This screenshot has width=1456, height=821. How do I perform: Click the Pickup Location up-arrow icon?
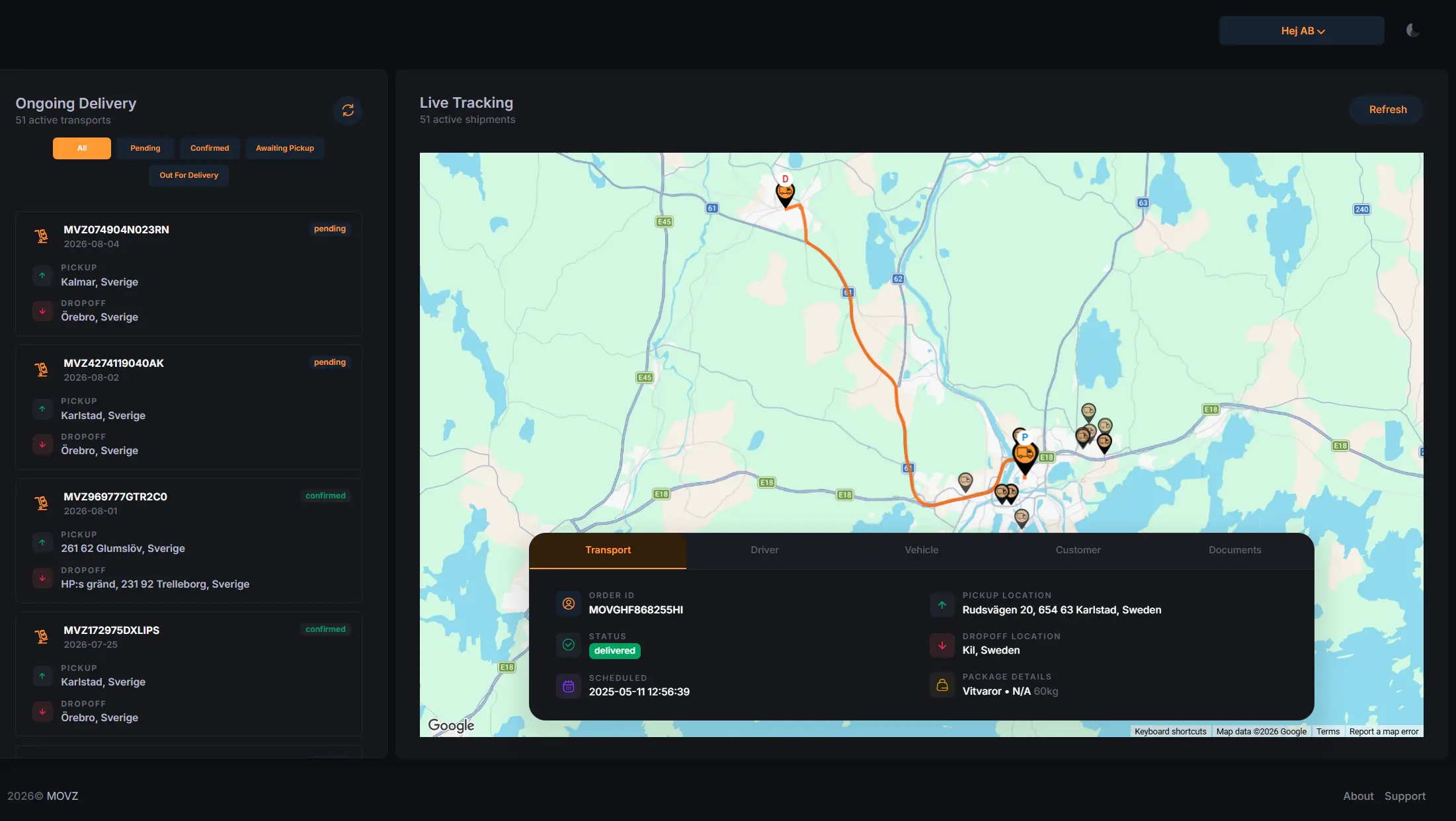[x=942, y=604]
